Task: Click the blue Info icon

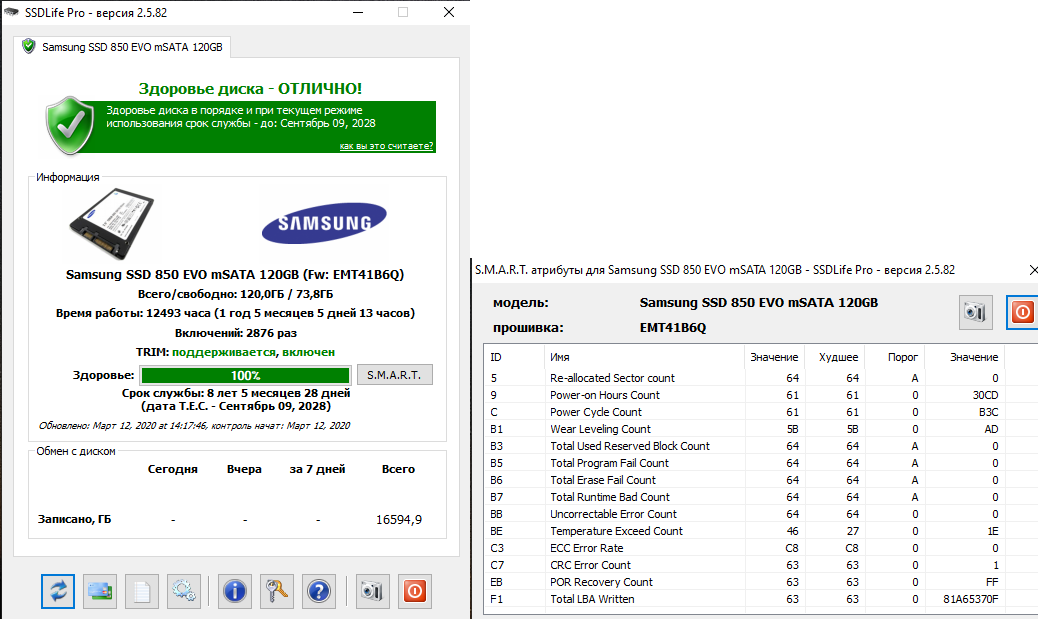Action: pos(235,590)
